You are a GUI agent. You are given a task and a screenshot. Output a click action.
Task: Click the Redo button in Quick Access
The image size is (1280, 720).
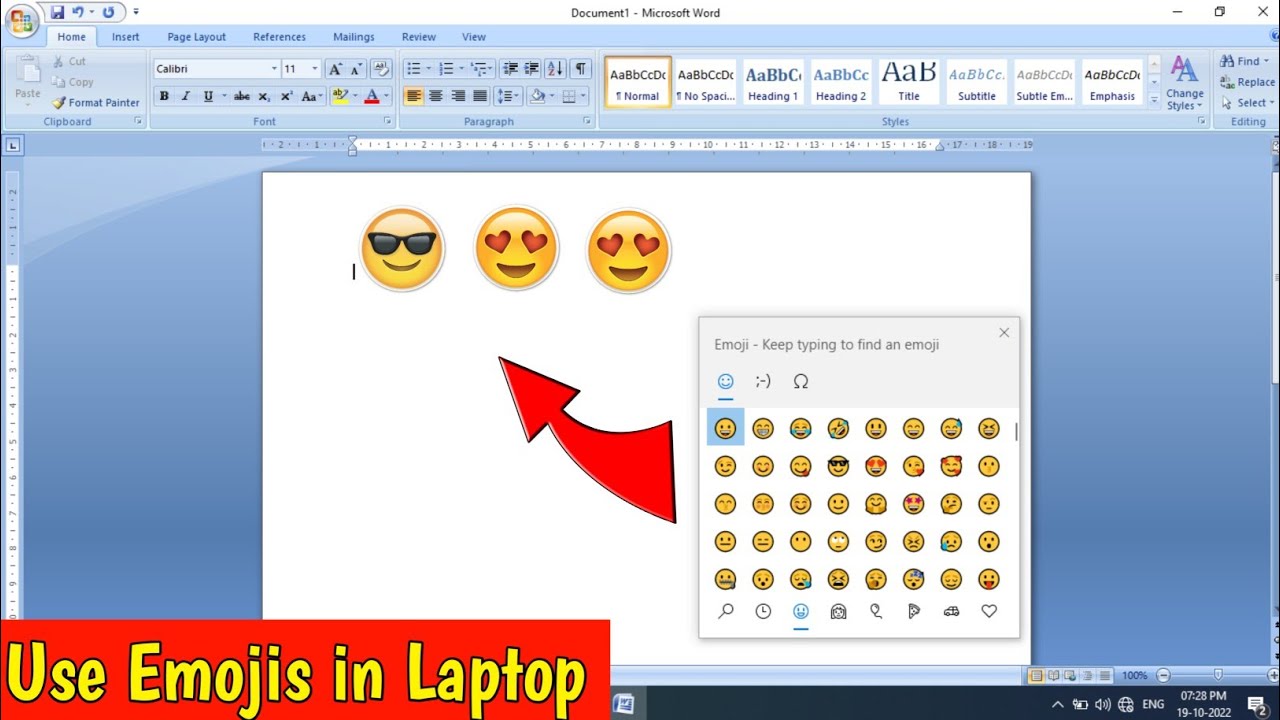108,13
